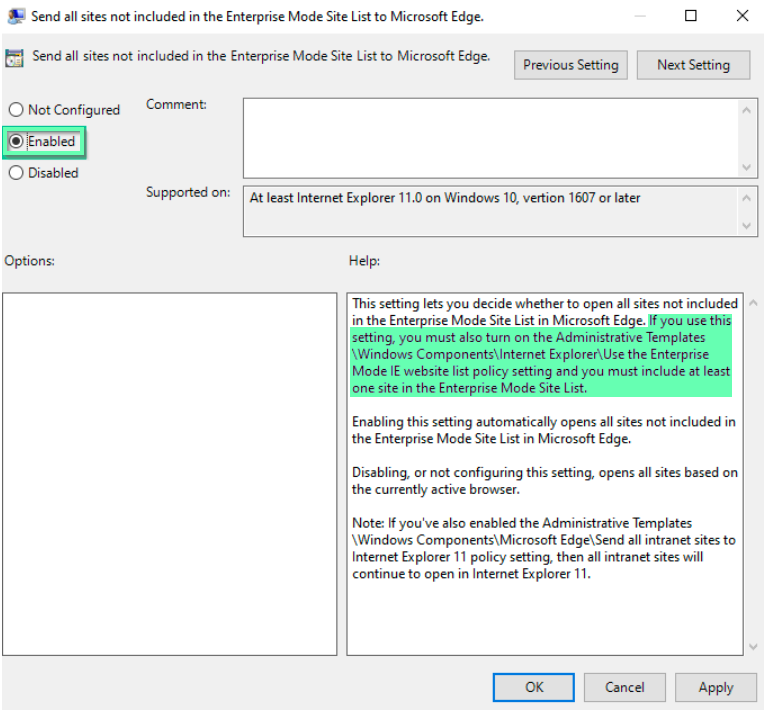Click the Help pane scroll down arrow
Image resolution: width=768 pixels, height=716 pixels.
(x=754, y=646)
